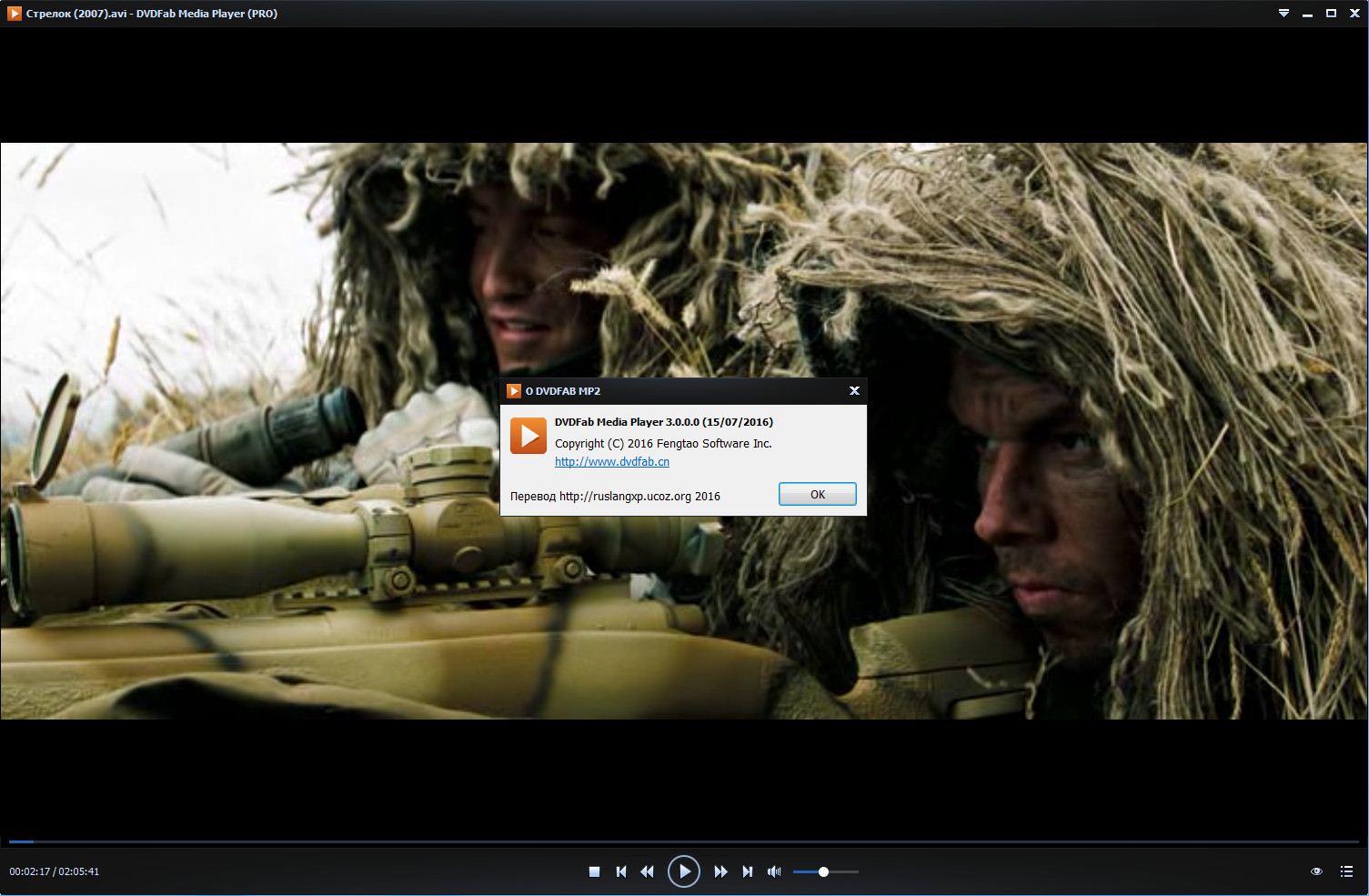Rewind the video

[x=647, y=871]
